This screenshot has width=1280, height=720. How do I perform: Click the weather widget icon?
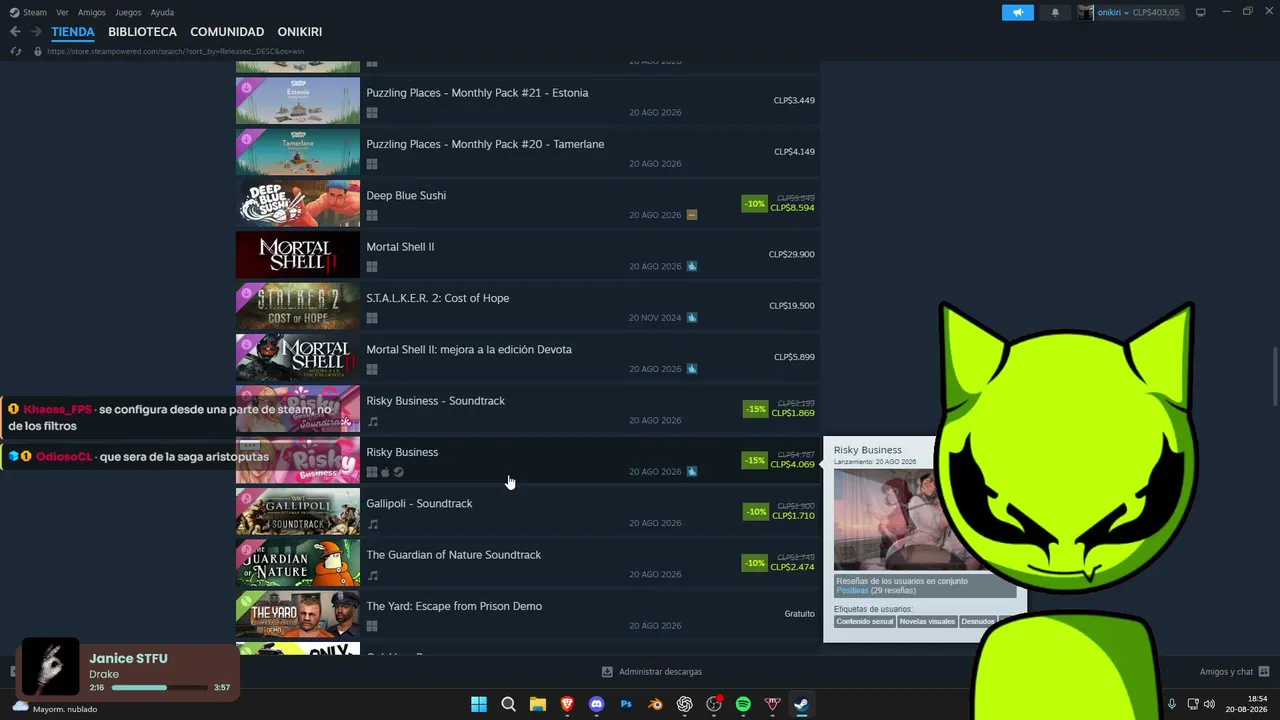[20, 706]
